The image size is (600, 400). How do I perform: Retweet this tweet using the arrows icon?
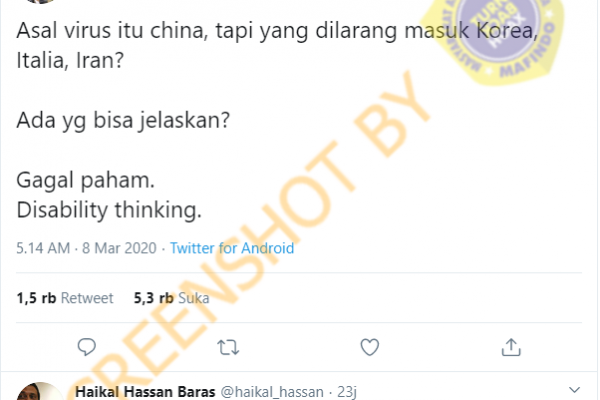[228, 348]
